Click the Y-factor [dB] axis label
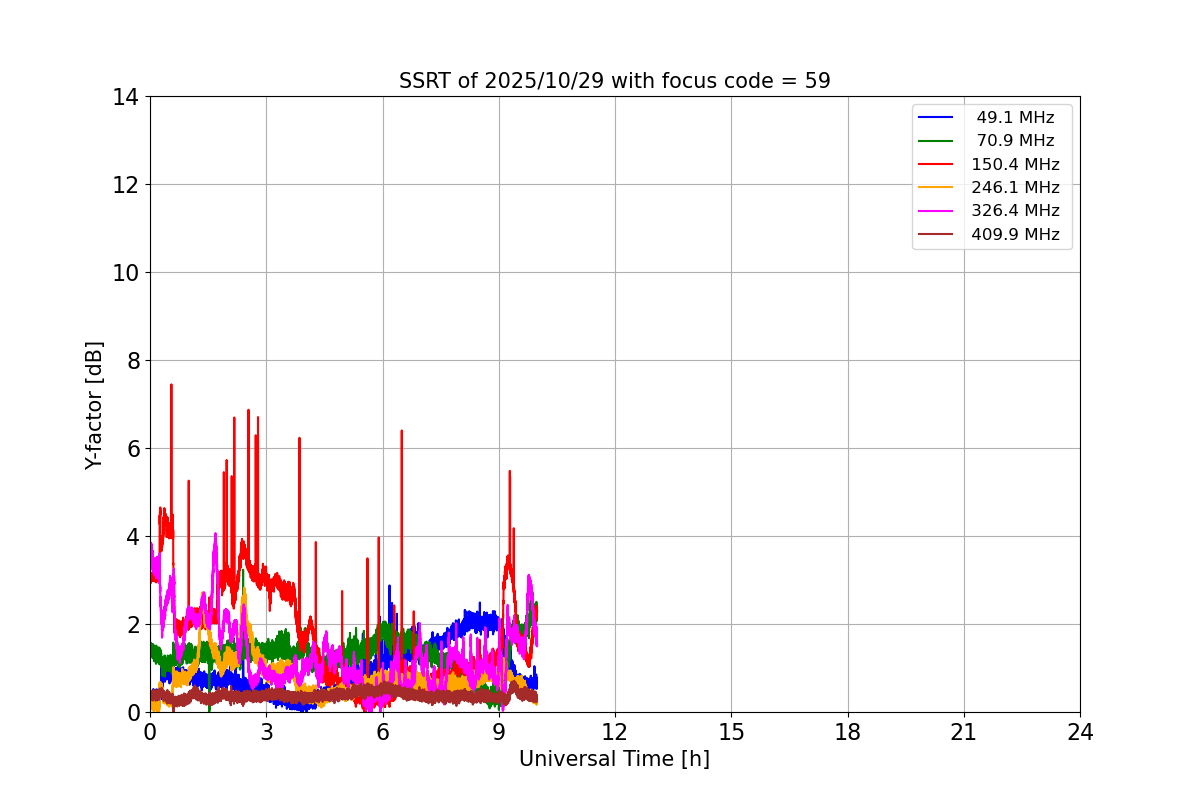The height and width of the screenshot is (800, 1200). tap(94, 405)
